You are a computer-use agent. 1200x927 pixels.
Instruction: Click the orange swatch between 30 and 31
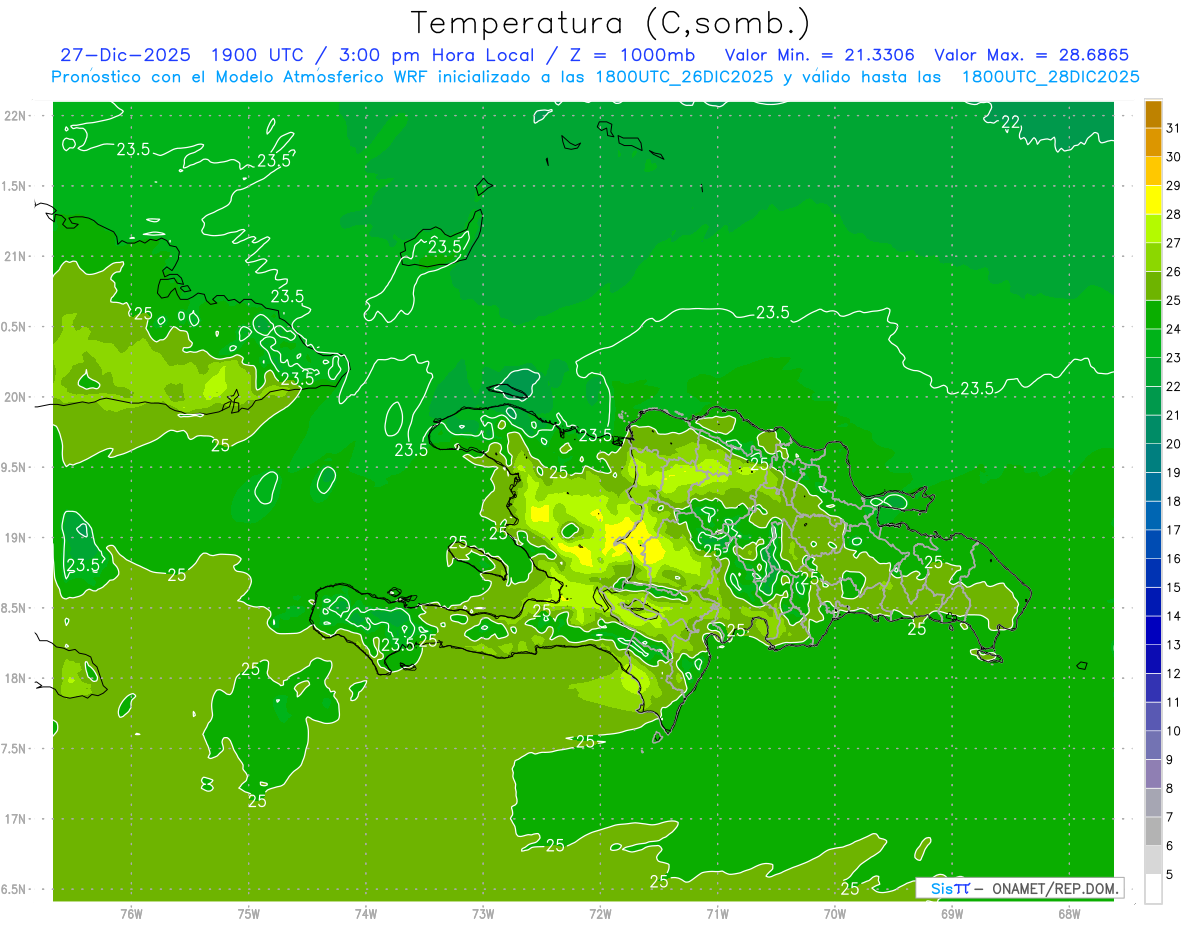[1153, 142]
